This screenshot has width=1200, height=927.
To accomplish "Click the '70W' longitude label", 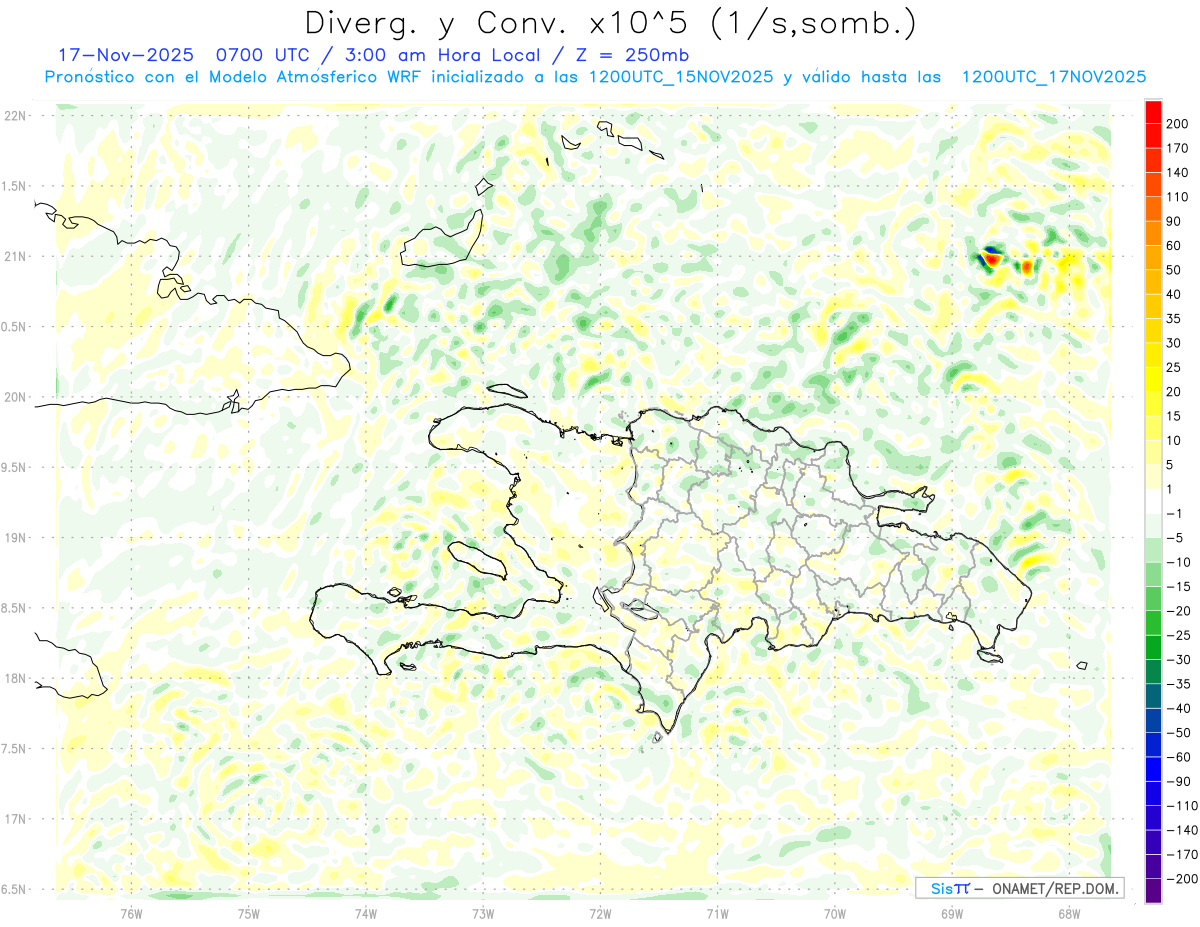I will (835, 913).
